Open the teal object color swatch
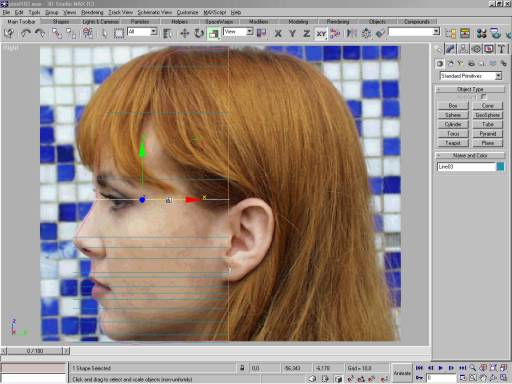512x384 pixels. [500, 167]
